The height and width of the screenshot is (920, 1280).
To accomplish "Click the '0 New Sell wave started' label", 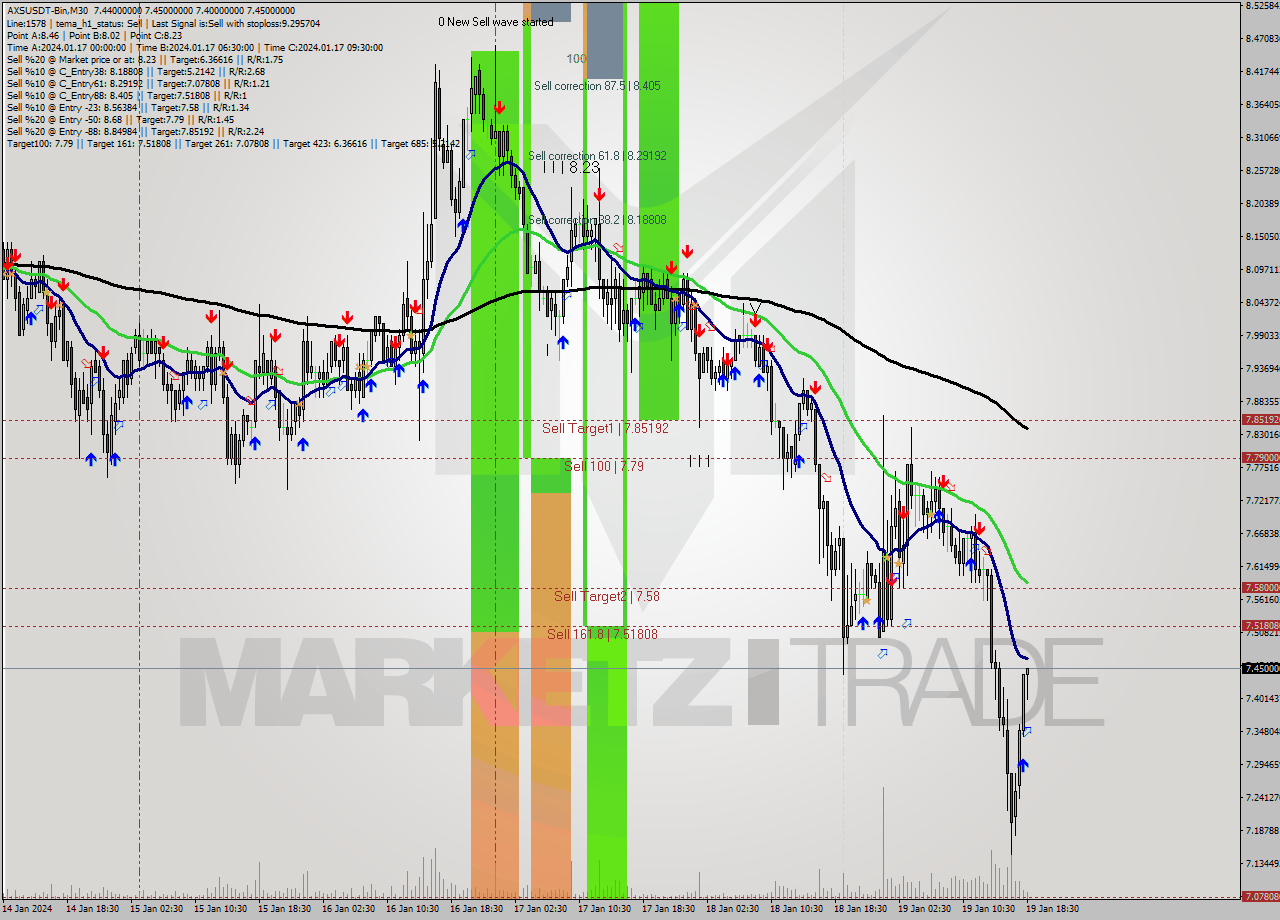I will pos(496,22).
